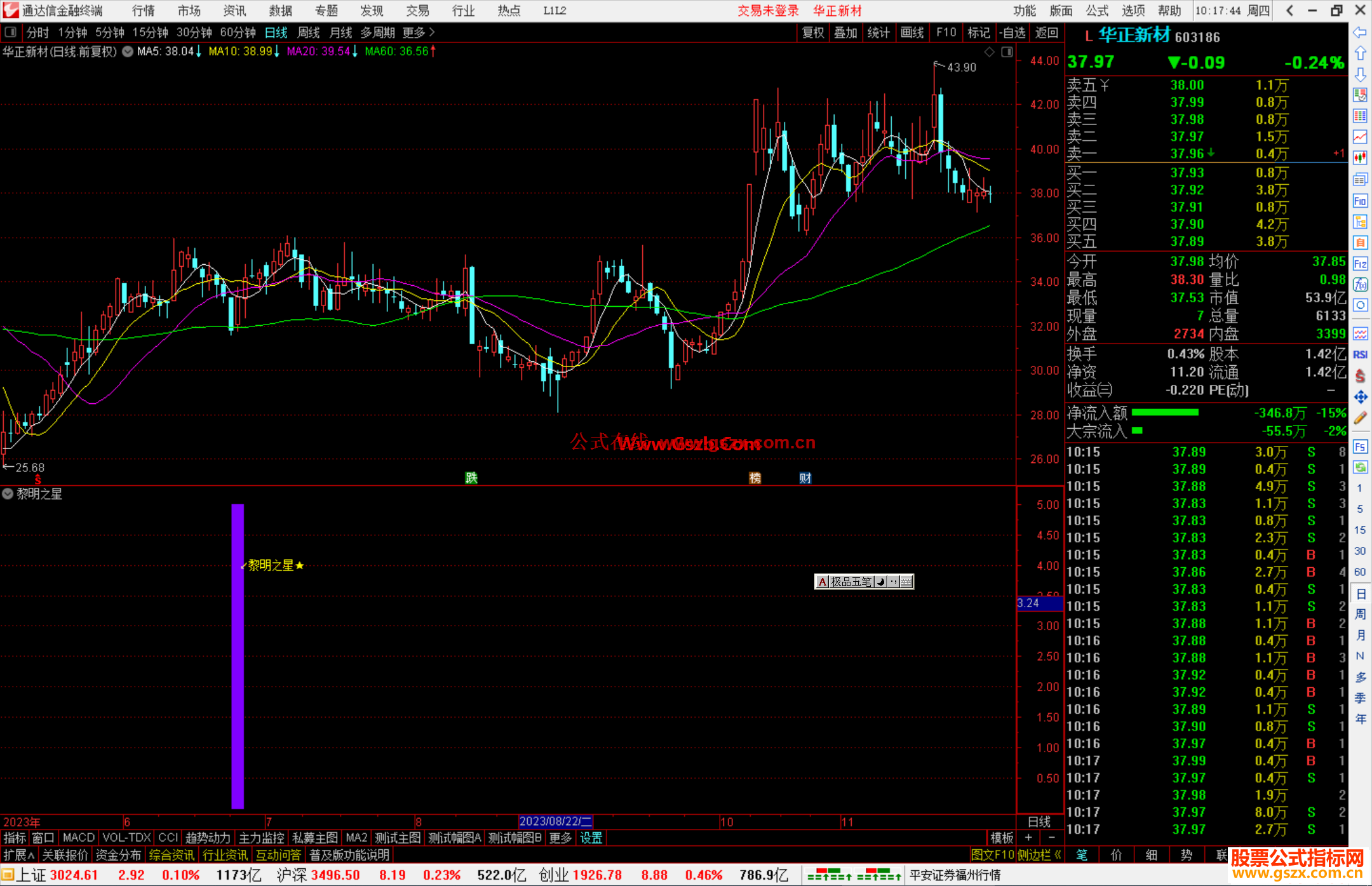Click the plus zoom button beside 模板
Image resolution: width=1372 pixels, height=886 pixels.
click(1028, 838)
